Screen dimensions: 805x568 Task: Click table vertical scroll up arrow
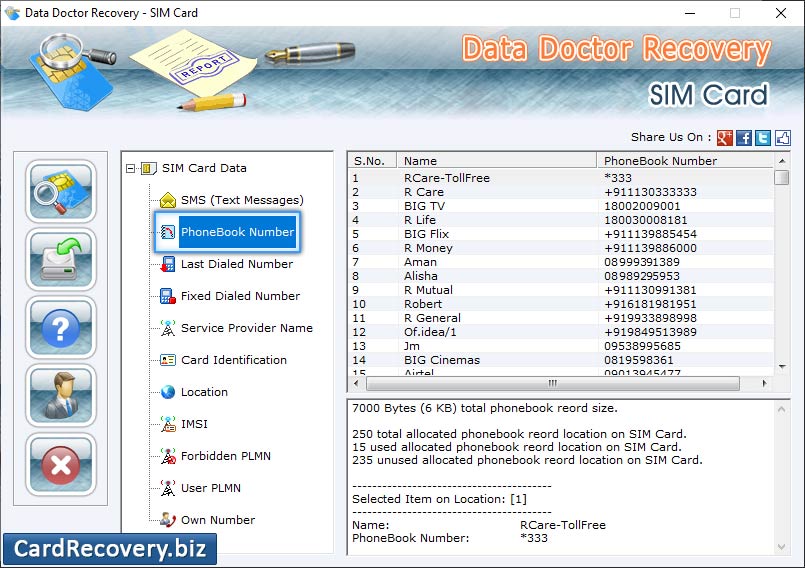(x=782, y=161)
